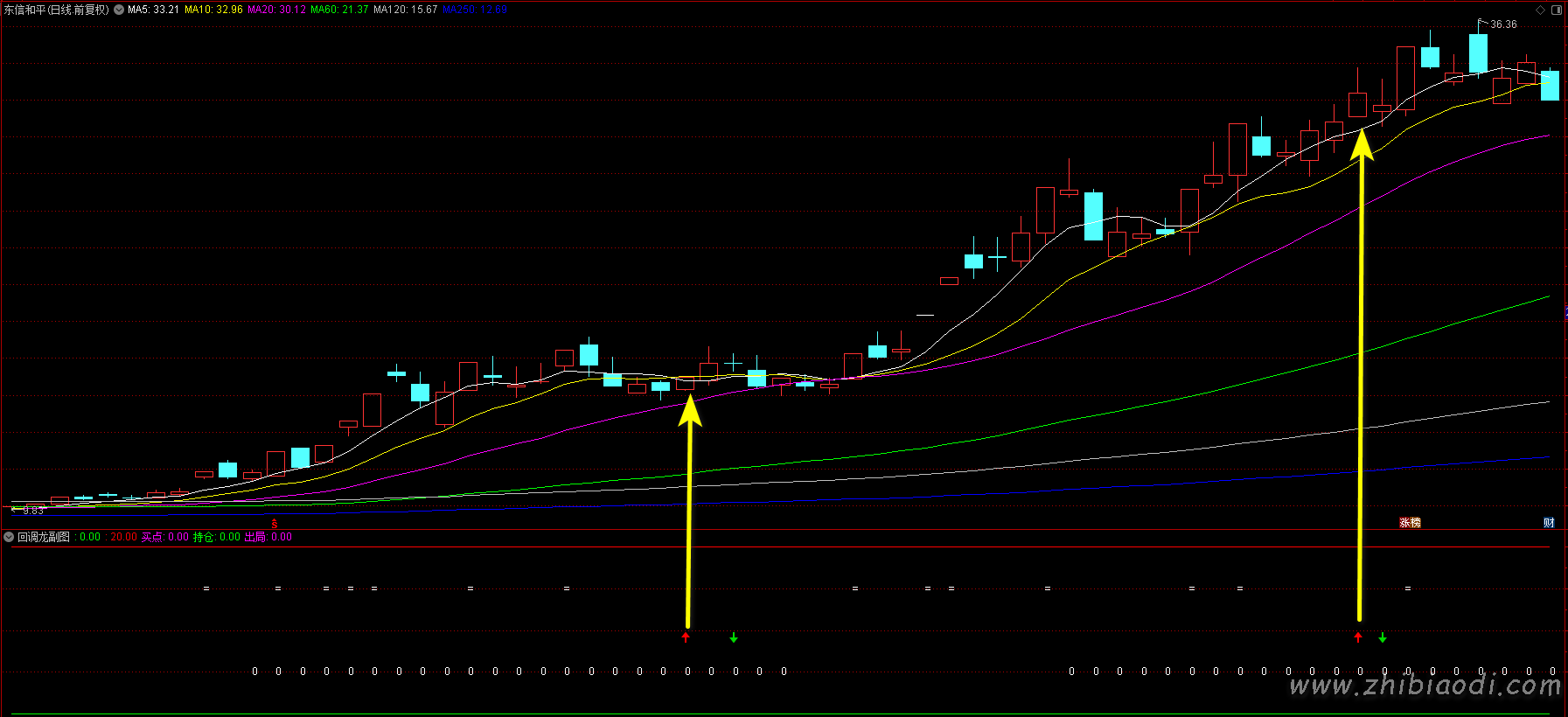Click the 9.83 low price label

(33, 510)
